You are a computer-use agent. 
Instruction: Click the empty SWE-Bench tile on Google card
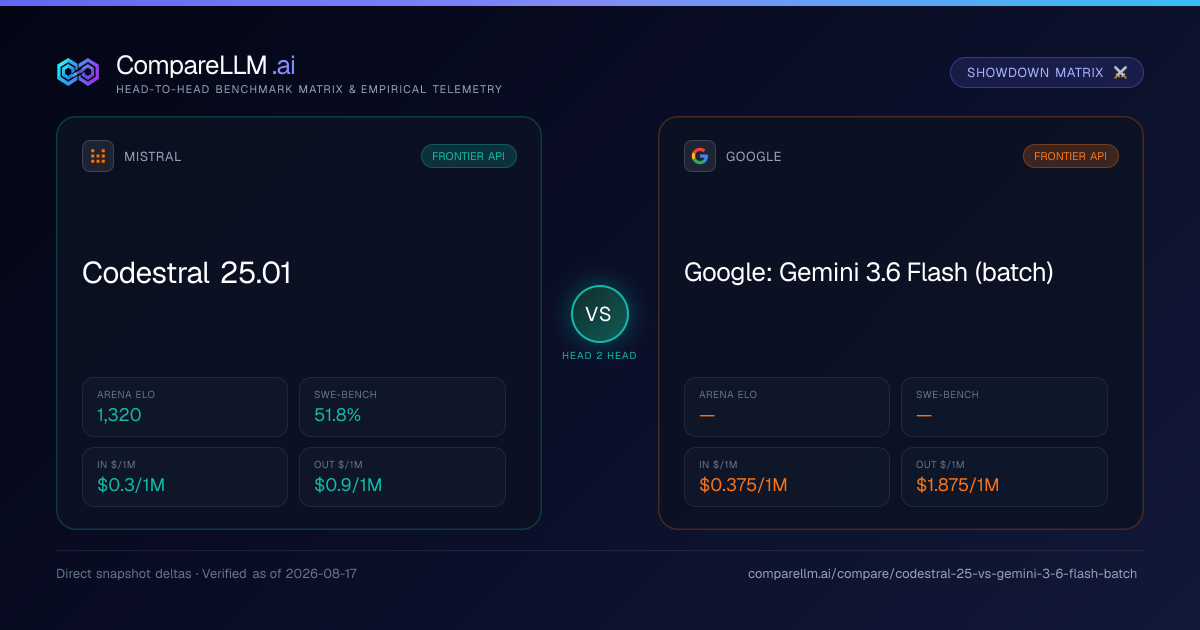coord(1004,407)
